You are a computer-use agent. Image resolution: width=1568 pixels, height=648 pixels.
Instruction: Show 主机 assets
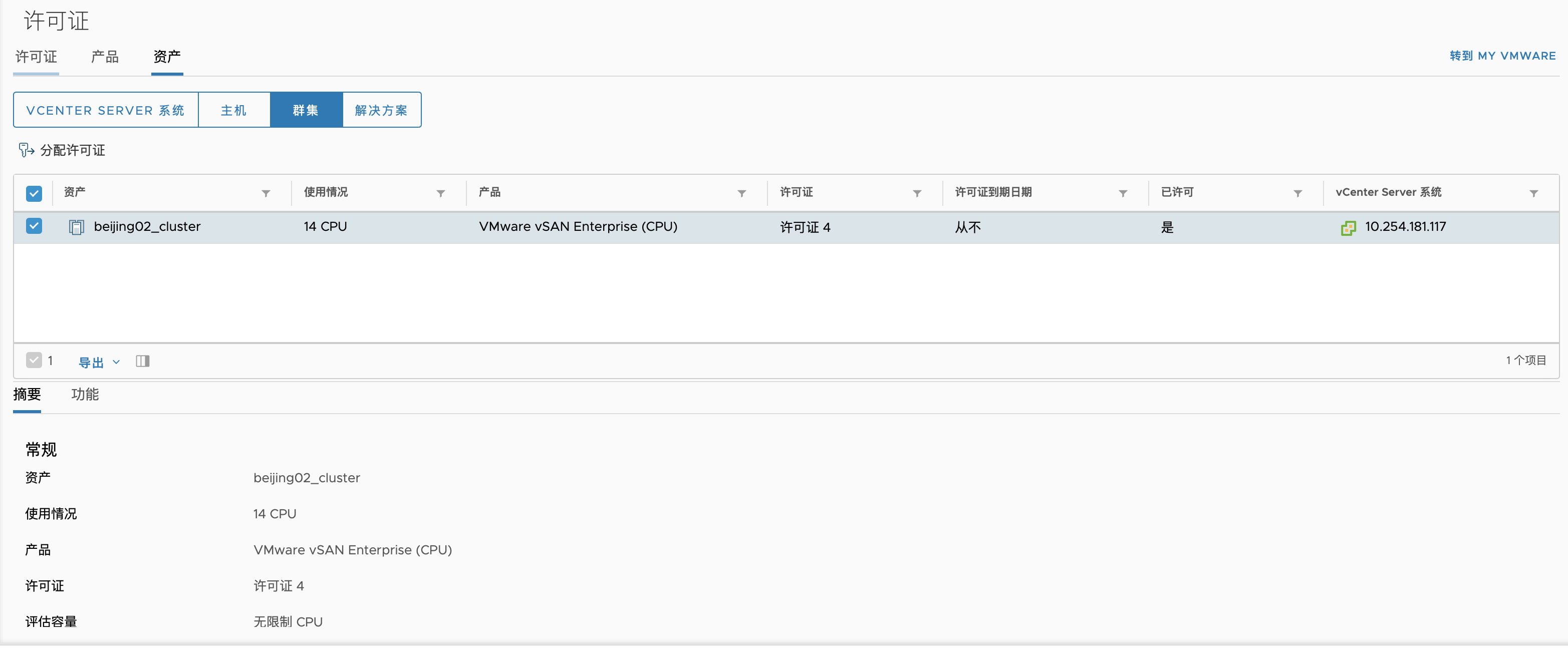(234, 110)
